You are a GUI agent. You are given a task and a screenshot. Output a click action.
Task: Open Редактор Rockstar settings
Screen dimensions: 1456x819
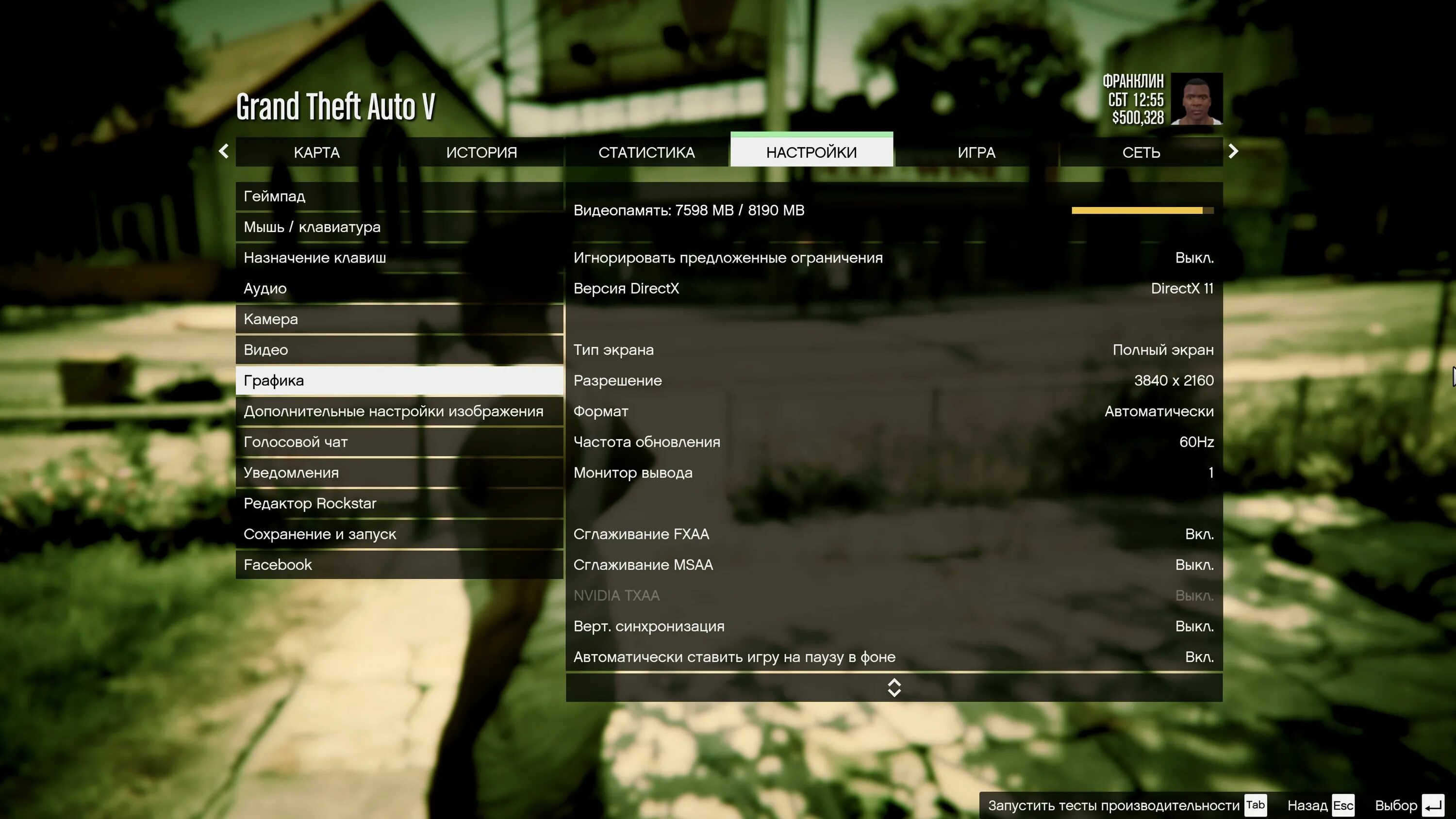pos(310,503)
